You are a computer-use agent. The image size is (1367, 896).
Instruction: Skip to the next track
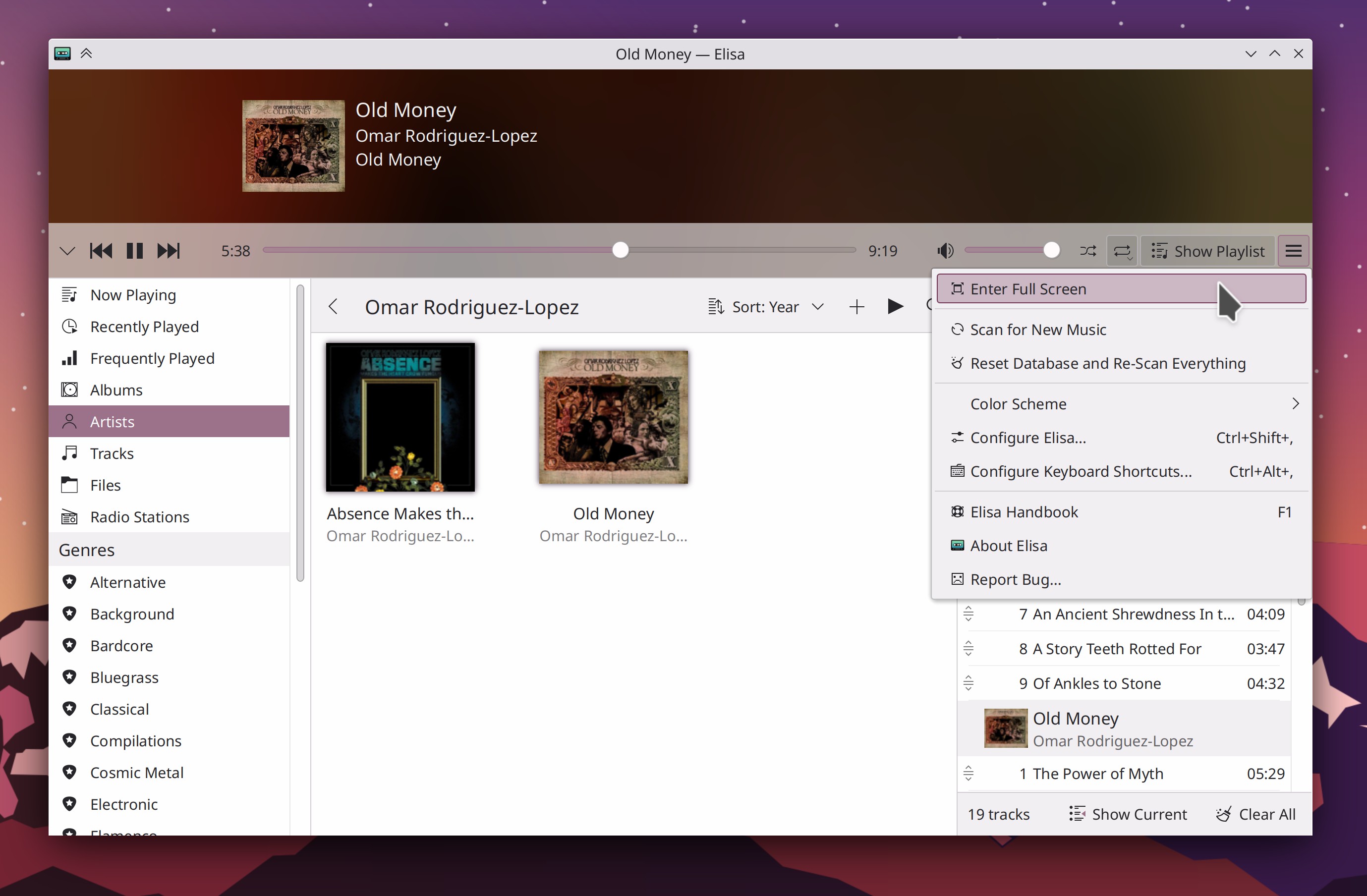pyautogui.click(x=169, y=251)
